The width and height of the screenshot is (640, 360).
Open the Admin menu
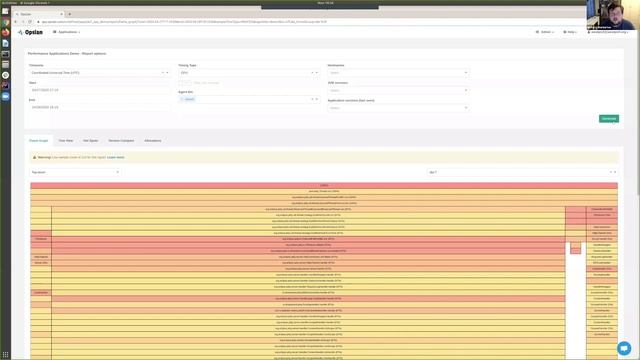click(x=545, y=32)
